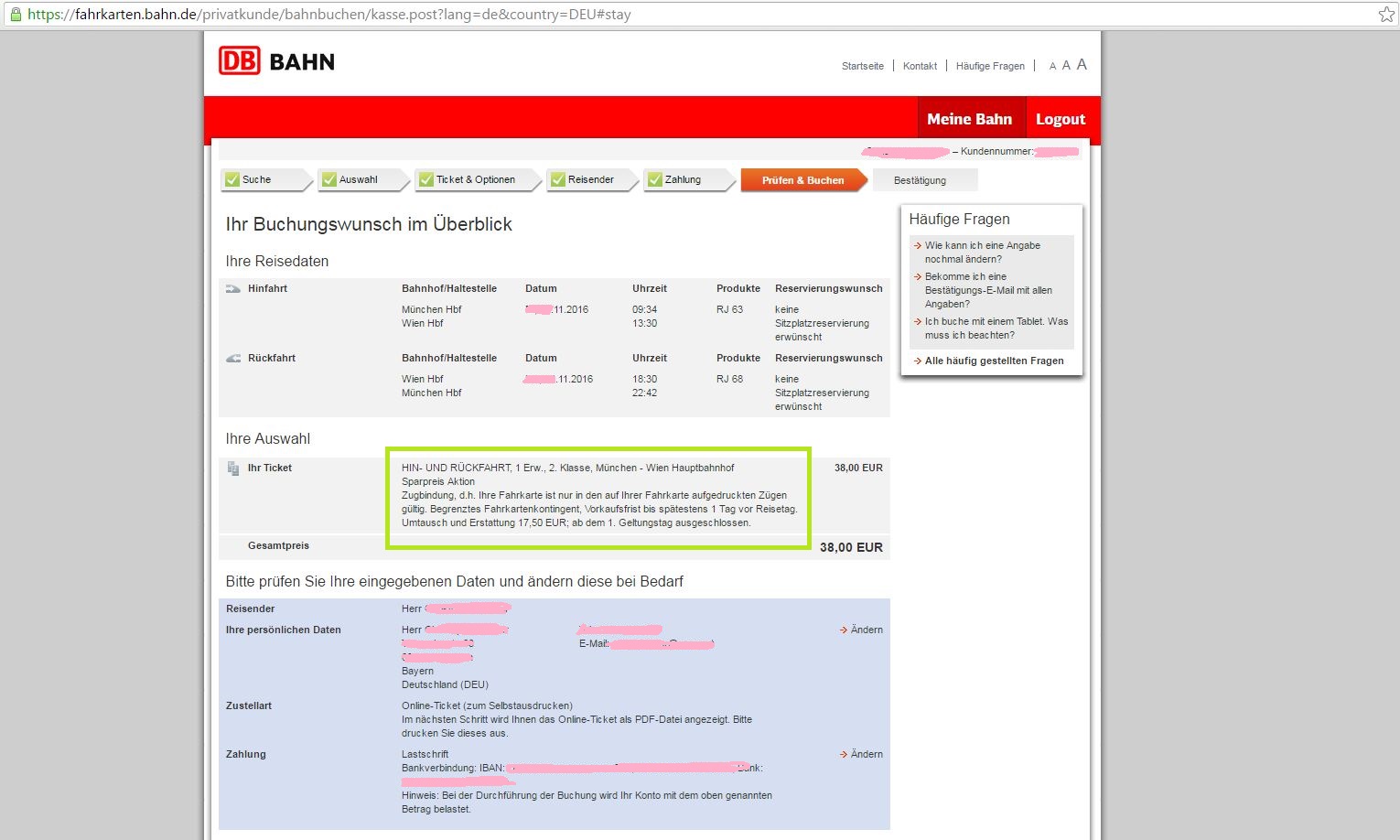The width and height of the screenshot is (1400, 840).
Task: Click the Rückfahrt train icon
Action: pyautogui.click(x=233, y=359)
